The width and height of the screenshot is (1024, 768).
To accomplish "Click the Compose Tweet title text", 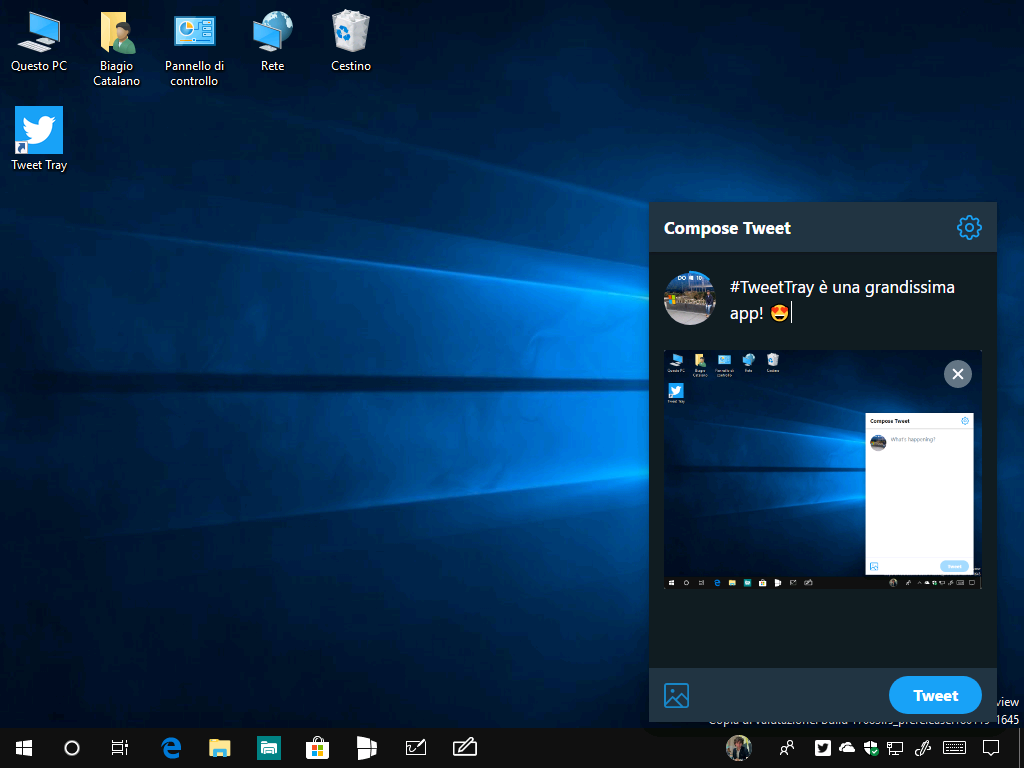I will click(727, 228).
